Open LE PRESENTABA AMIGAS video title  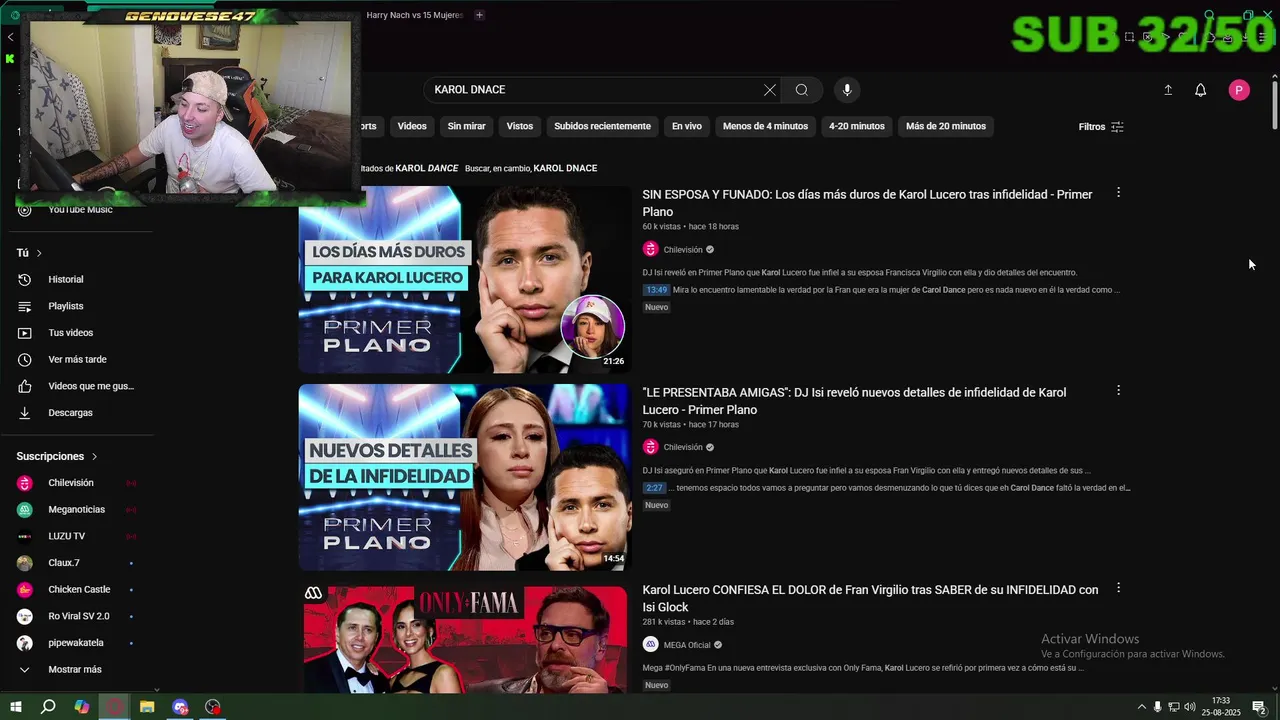(x=854, y=401)
